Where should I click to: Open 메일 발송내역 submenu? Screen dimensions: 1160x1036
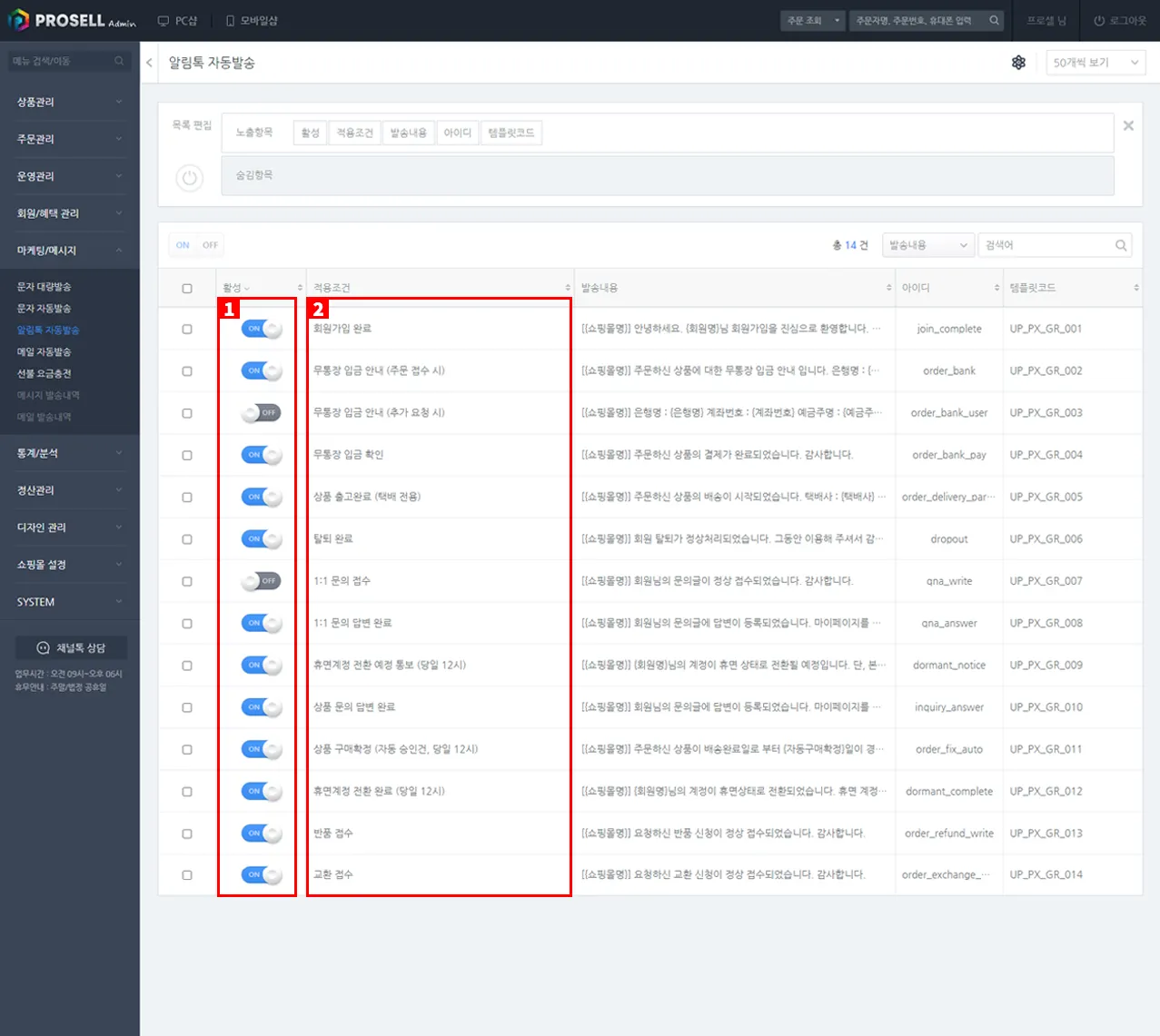(44, 418)
